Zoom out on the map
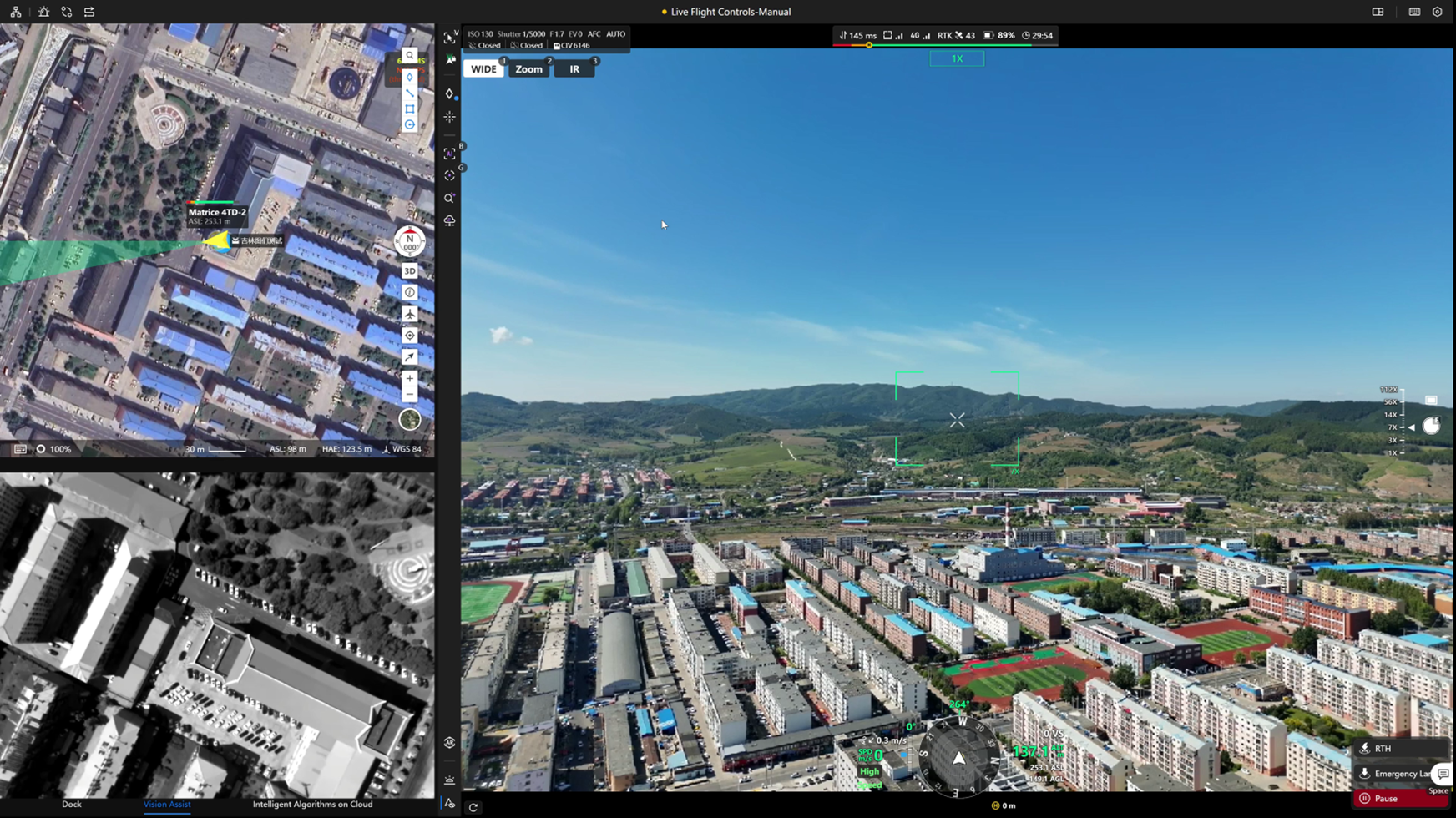 409,394
